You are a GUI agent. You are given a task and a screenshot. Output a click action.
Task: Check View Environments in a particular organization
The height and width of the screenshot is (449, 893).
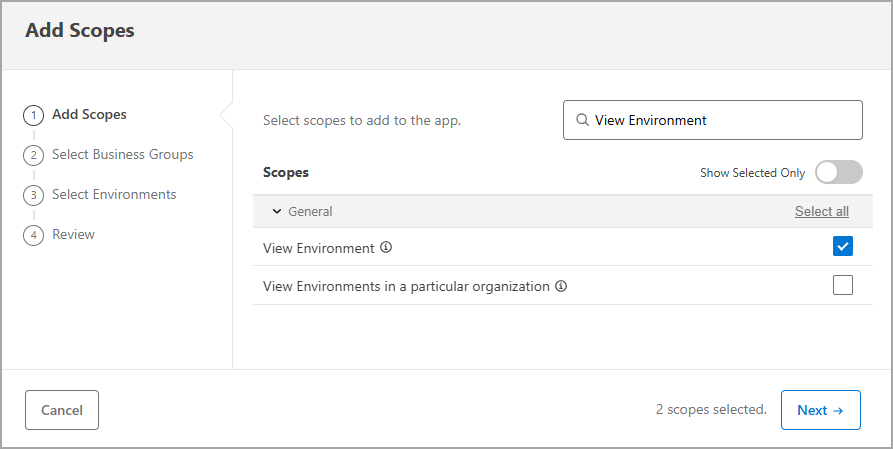(x=843, y=286)
